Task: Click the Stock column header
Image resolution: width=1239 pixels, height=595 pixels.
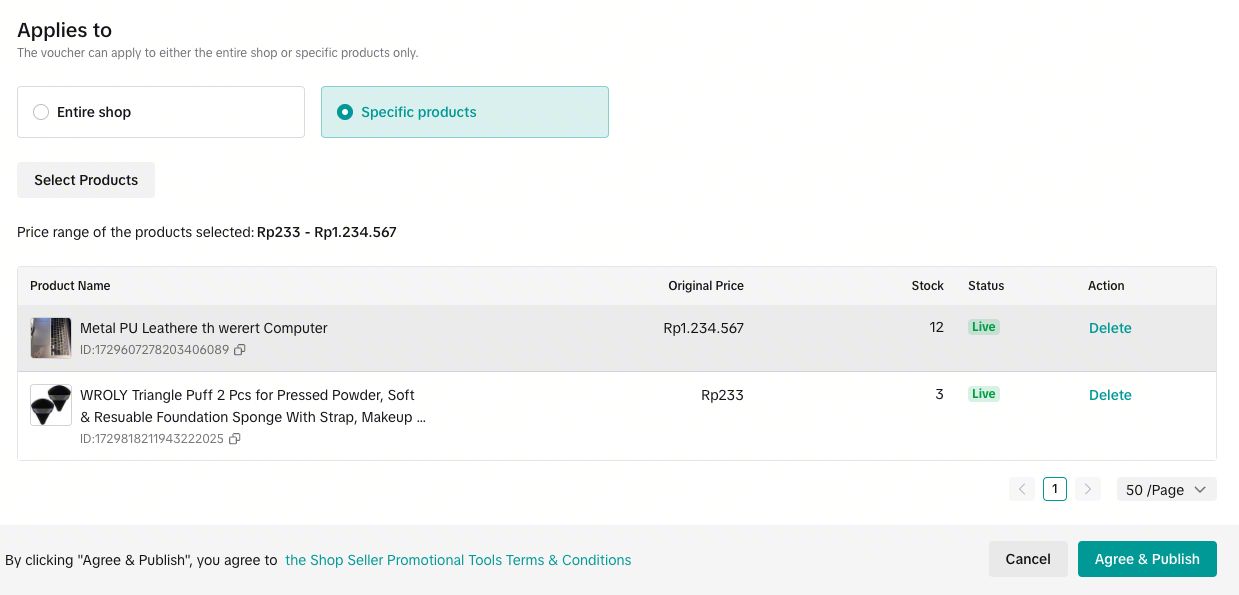Action: [x=927, y=286]
